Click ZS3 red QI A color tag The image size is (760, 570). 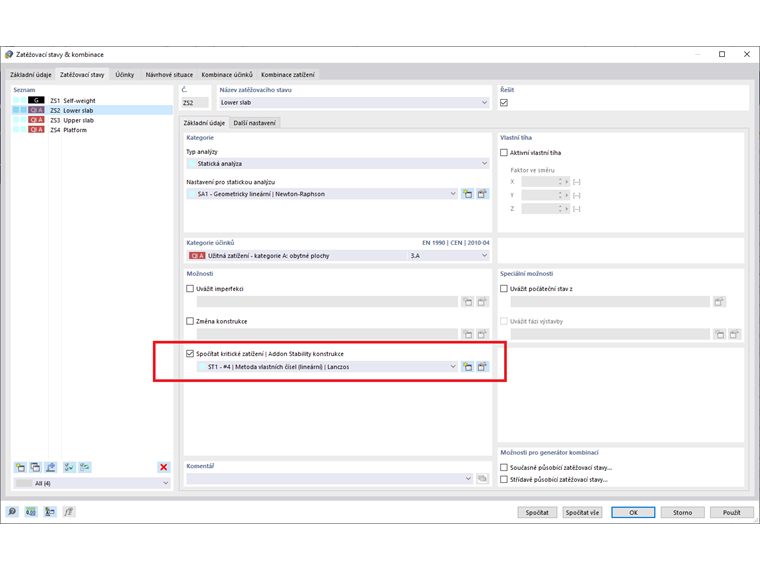tap(36, 120)
